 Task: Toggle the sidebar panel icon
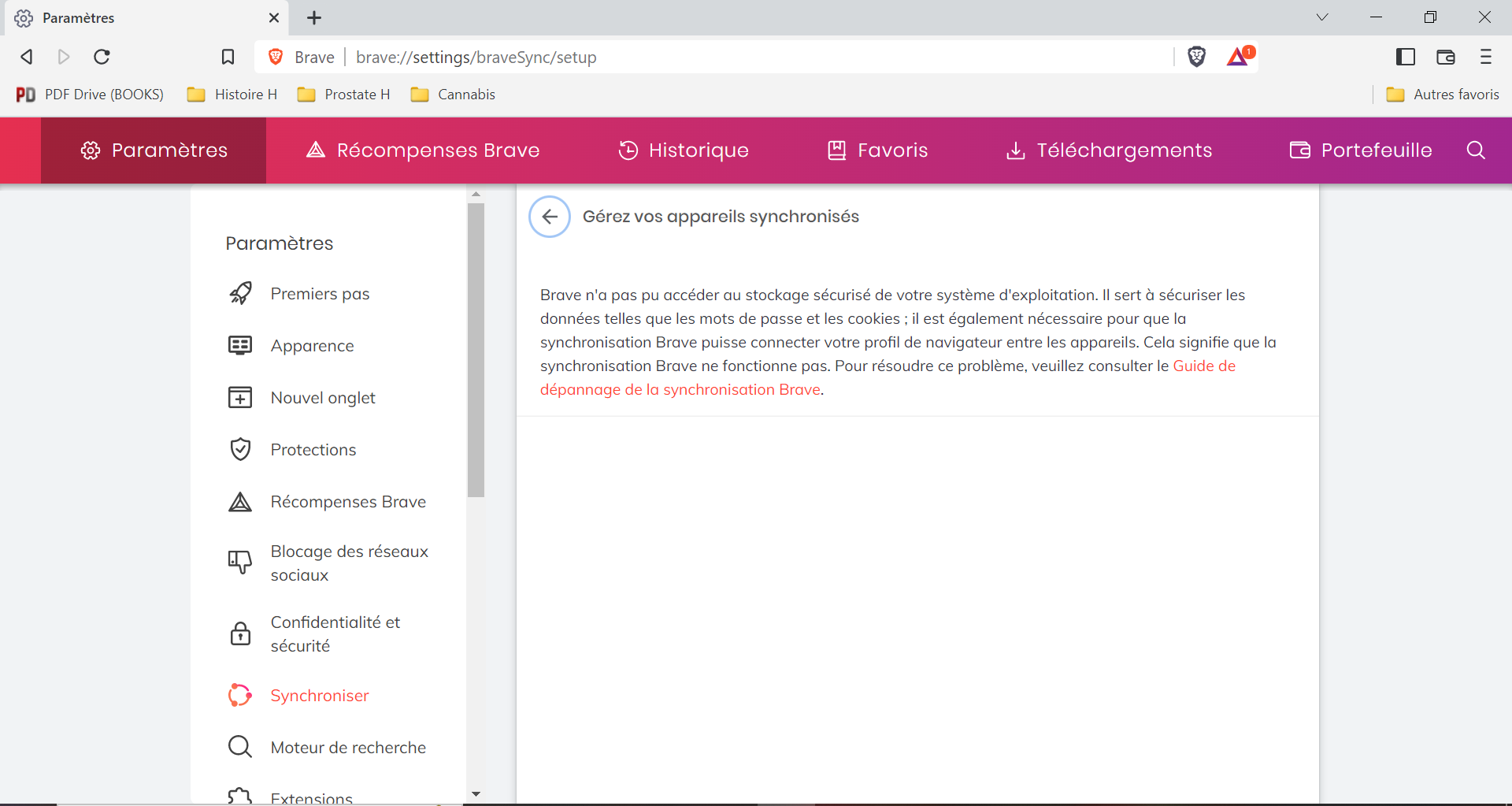[x=1406, y=57]
